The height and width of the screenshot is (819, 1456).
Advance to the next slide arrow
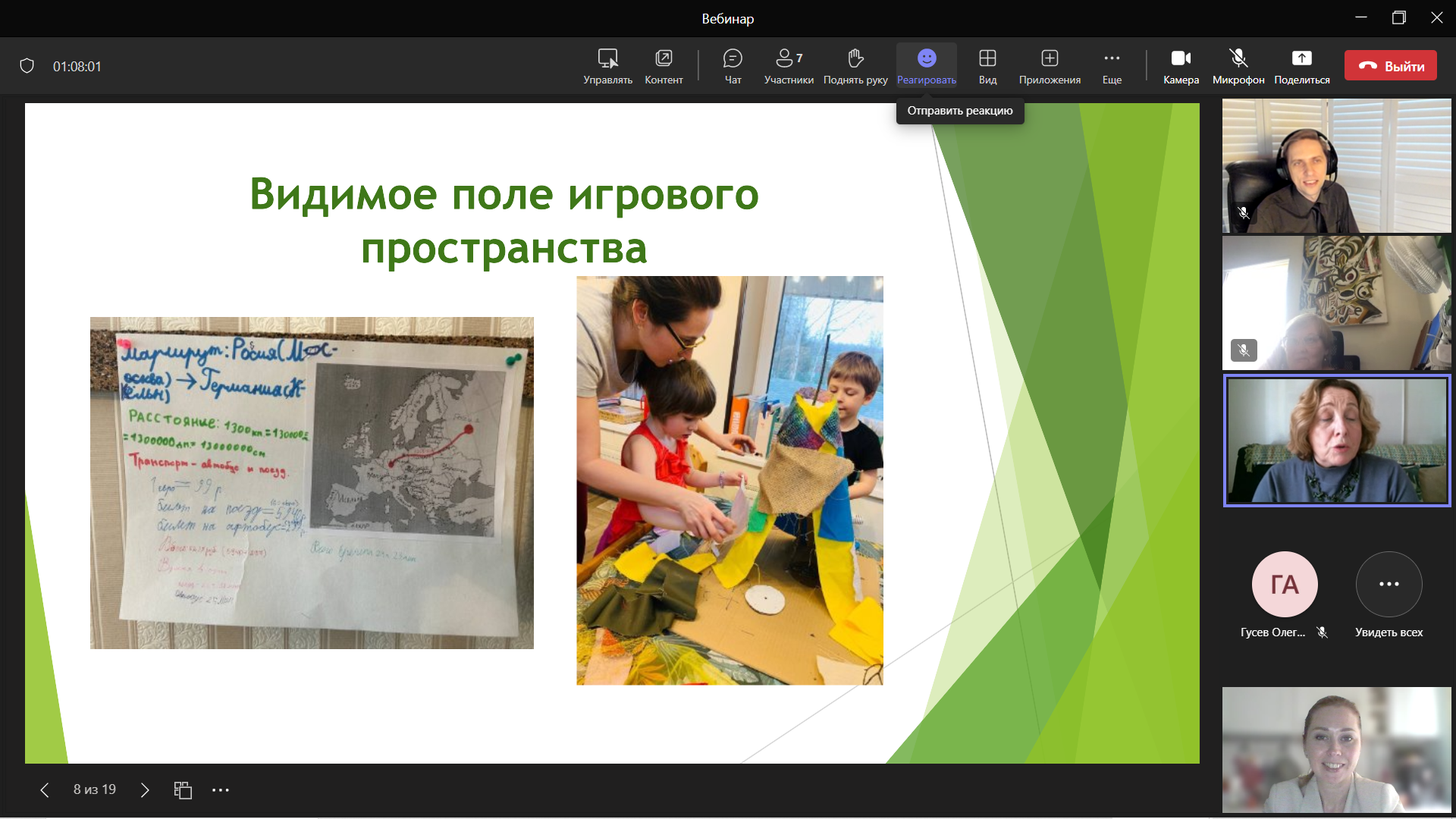tap(144, 789)
